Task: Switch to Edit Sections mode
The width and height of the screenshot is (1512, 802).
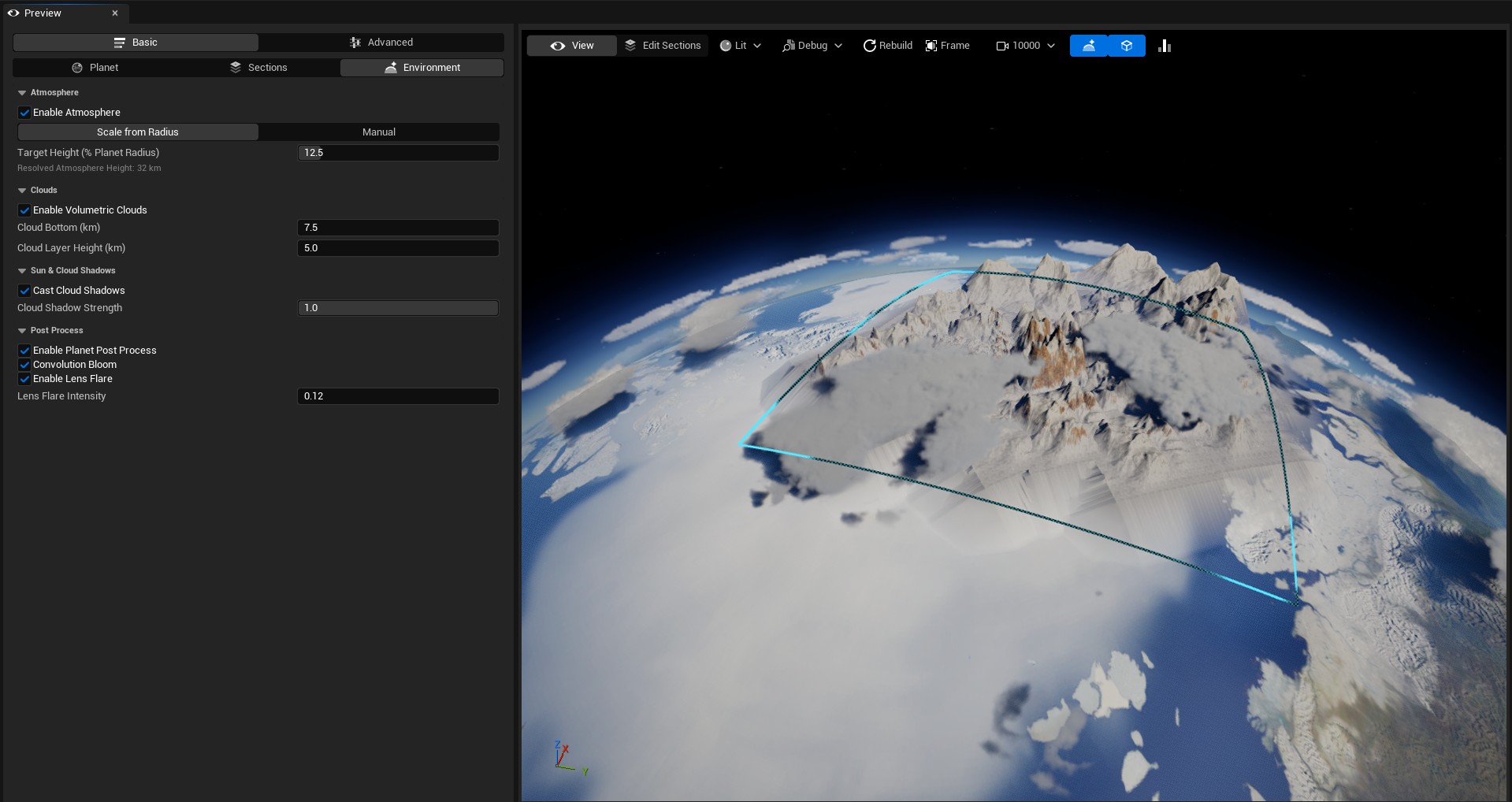Action: coord(663,46)
